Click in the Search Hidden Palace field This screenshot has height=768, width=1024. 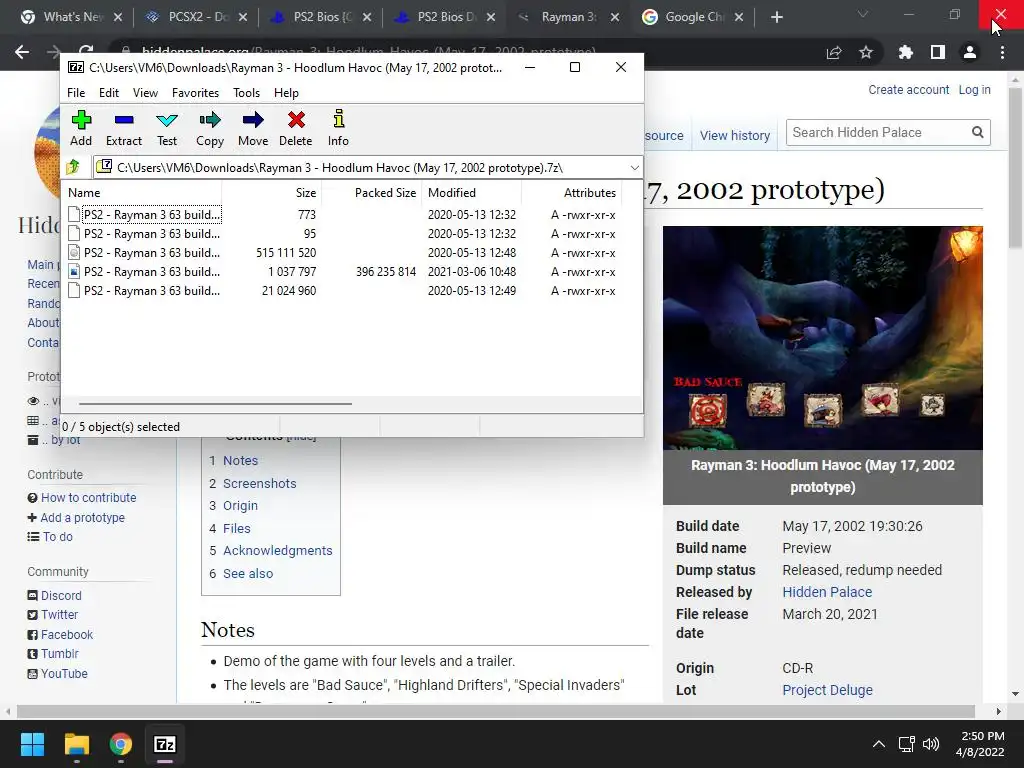878,133
